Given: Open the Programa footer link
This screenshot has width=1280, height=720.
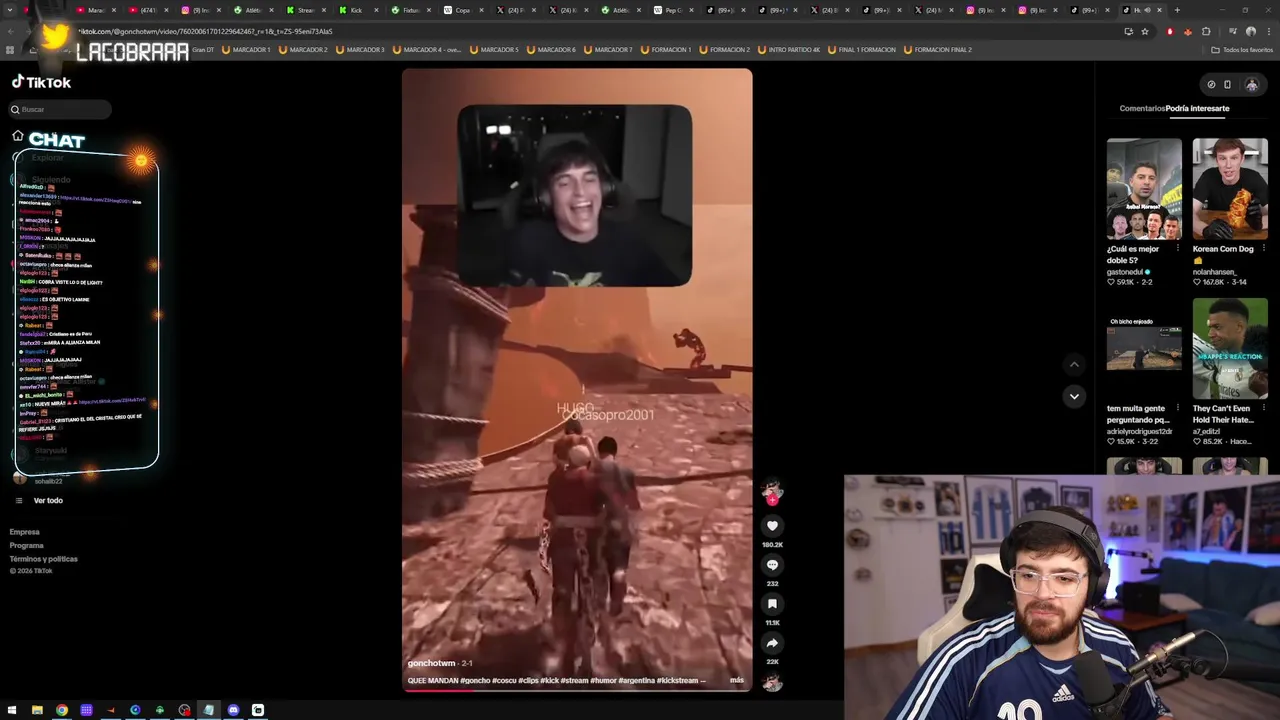Looking at the screenshot, I should point(26,545).
